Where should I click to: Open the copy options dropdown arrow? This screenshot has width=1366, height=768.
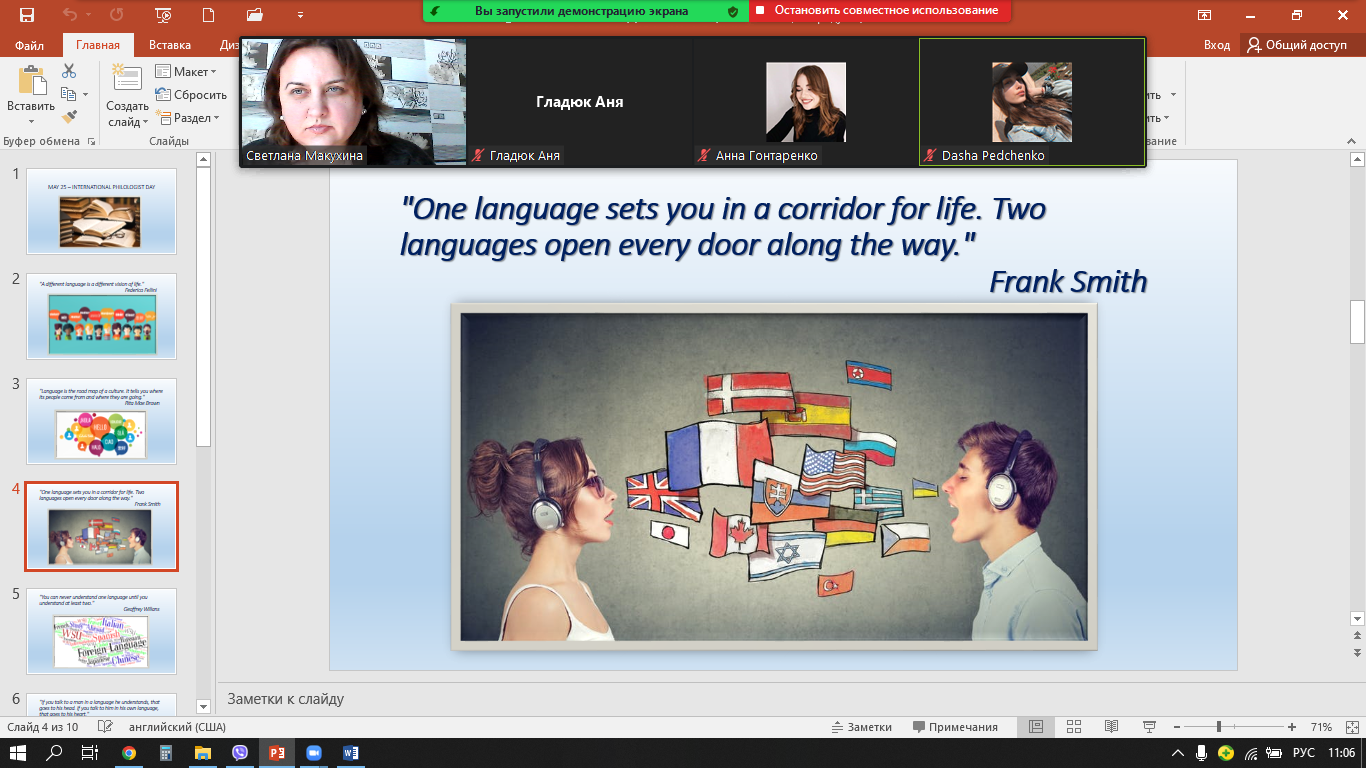pyautogui.click(x=84, y=95)
